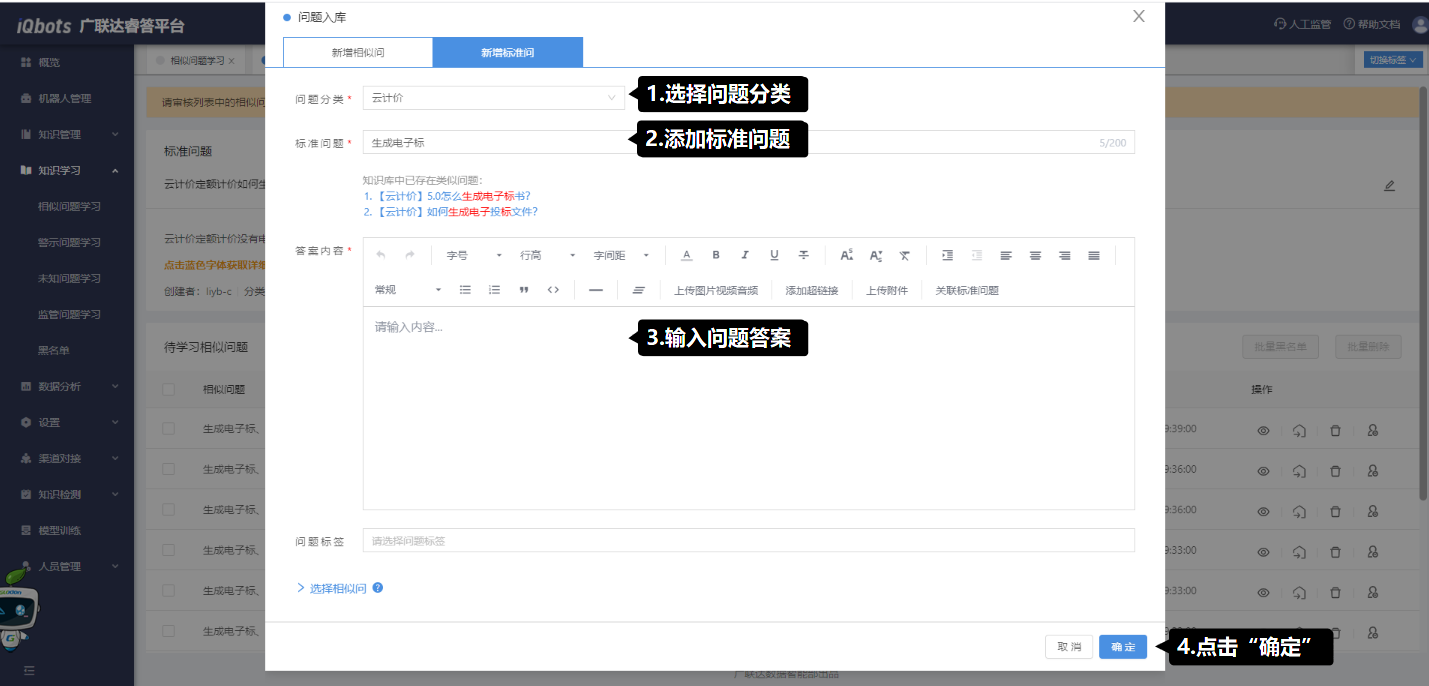
Task: Pick text color with the font color icon
Action: pos(686,256)
